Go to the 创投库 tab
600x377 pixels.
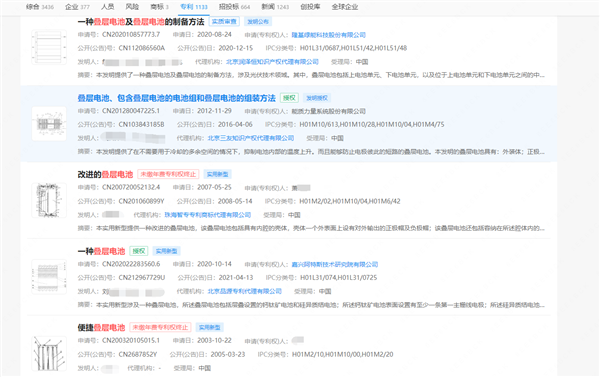[x=310, y=7]
